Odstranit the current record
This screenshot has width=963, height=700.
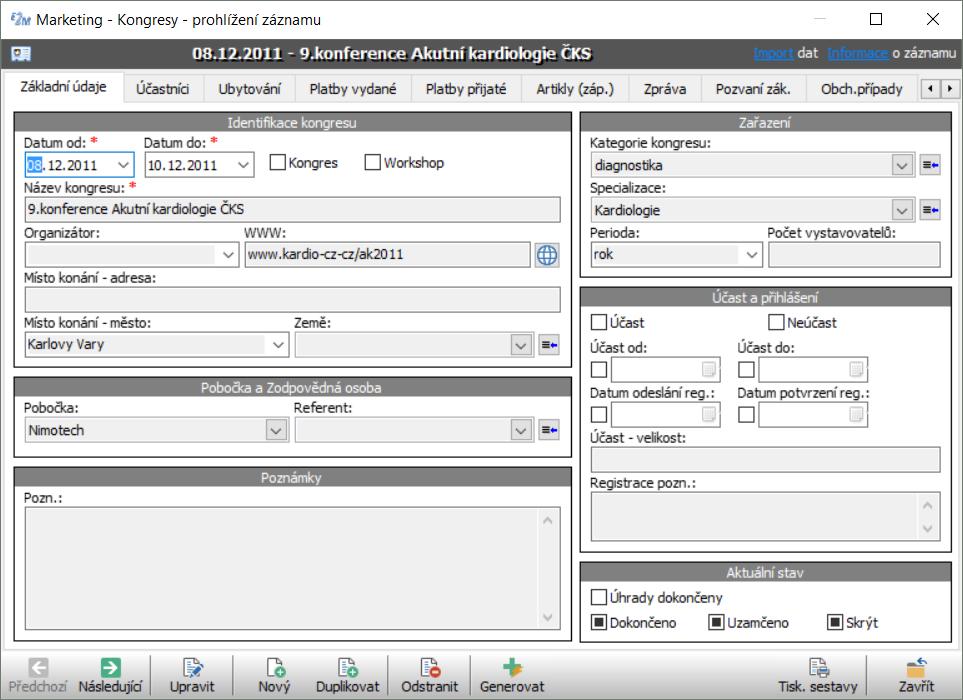click(x=430, y=675)
